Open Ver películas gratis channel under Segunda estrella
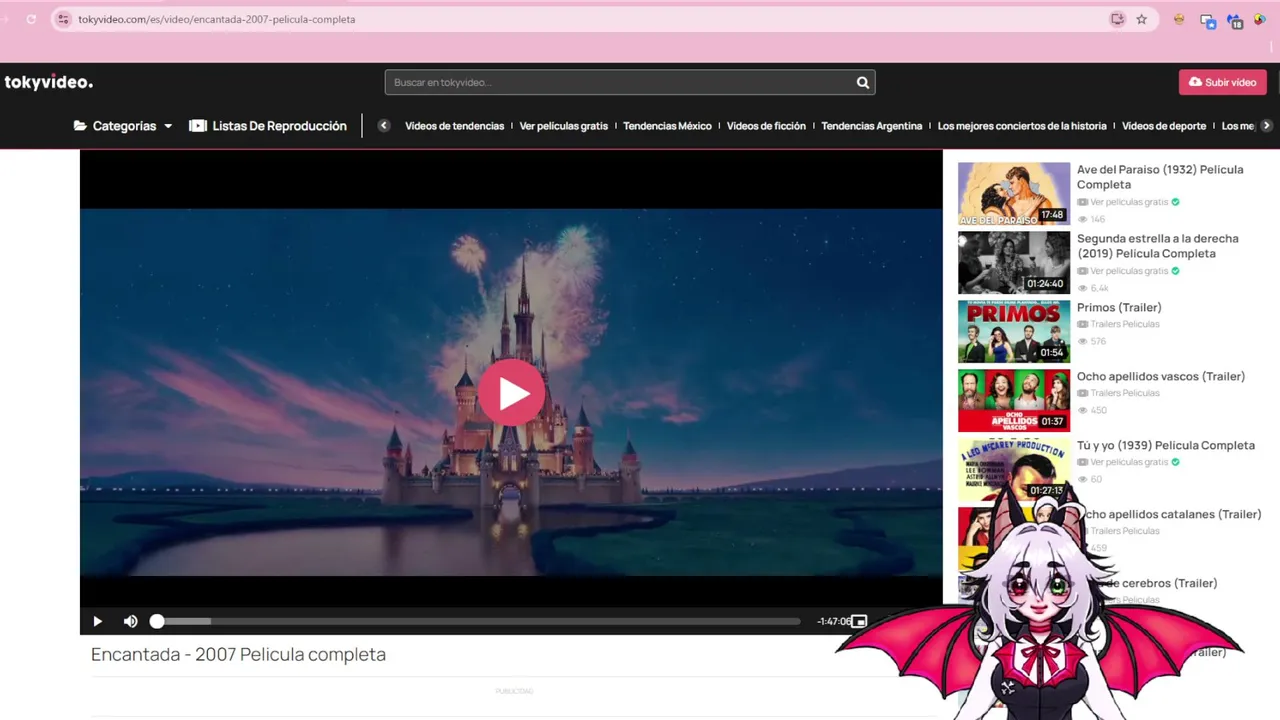Screen dimensions: 1280x720 coord(1129,271)
